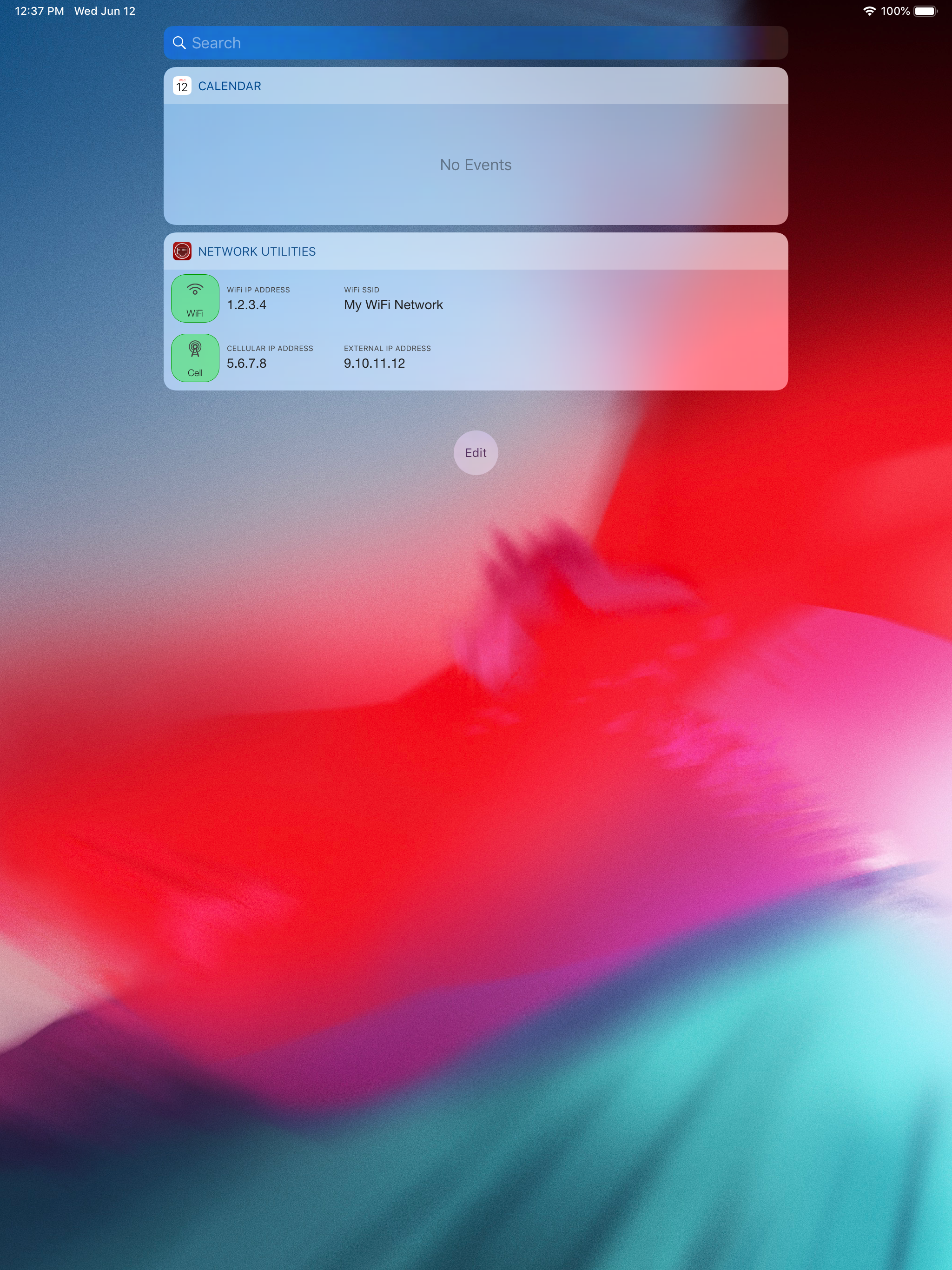Click the magnifying glass search icon
Screen dimensions: 952x1270
(179, 43)
